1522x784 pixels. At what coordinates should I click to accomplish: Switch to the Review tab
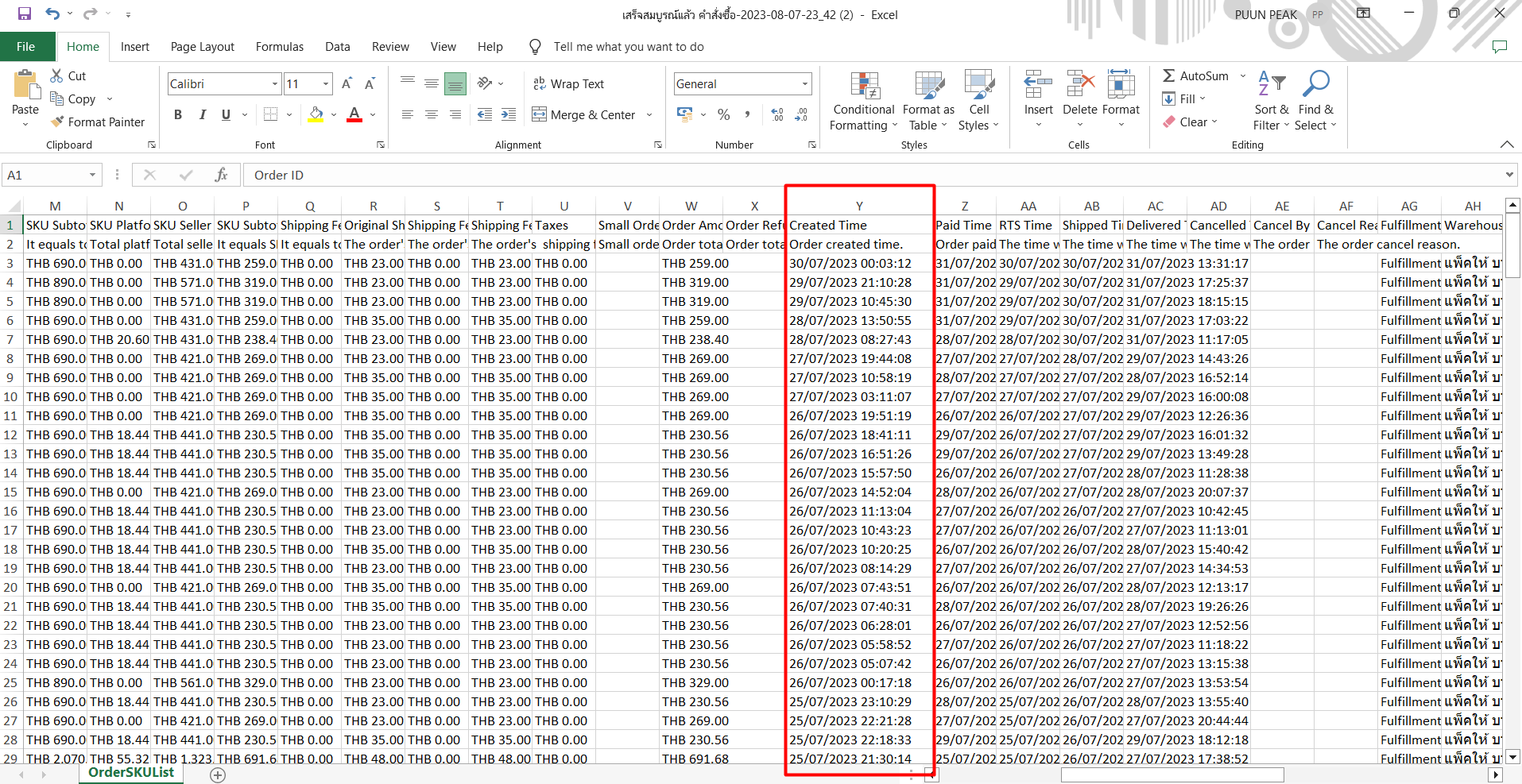[390, 47]
